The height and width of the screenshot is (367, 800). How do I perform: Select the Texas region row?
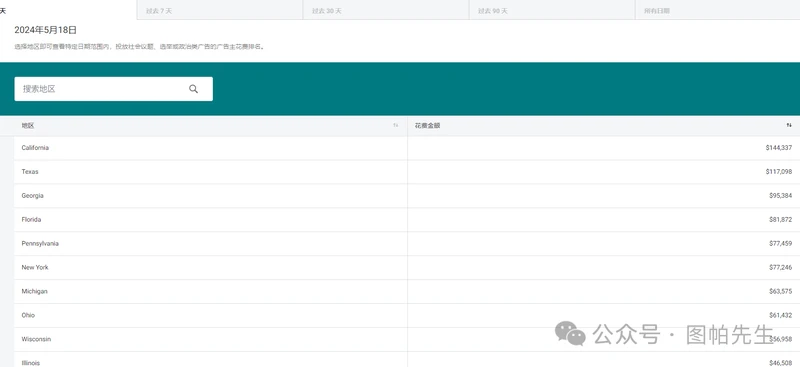tap(407, 172)
